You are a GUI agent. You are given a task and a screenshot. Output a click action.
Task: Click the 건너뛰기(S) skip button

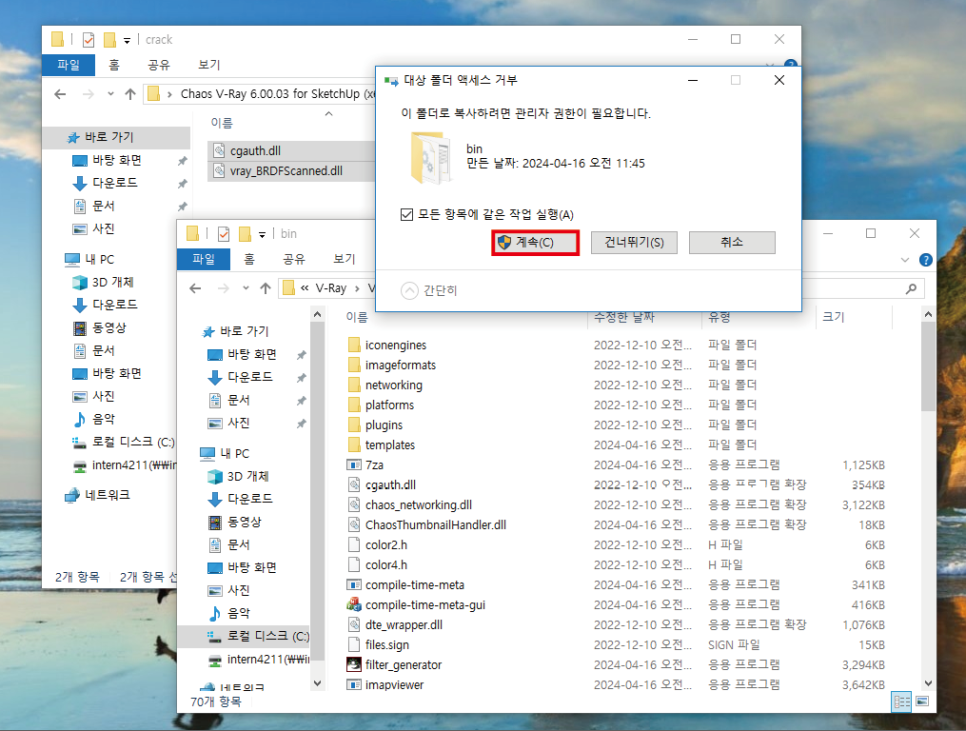634,243
